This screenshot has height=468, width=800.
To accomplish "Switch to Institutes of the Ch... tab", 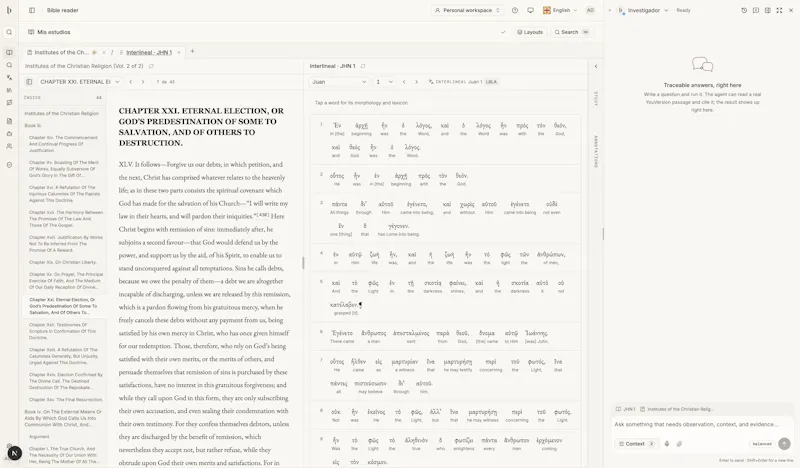I will click(61, 52).
